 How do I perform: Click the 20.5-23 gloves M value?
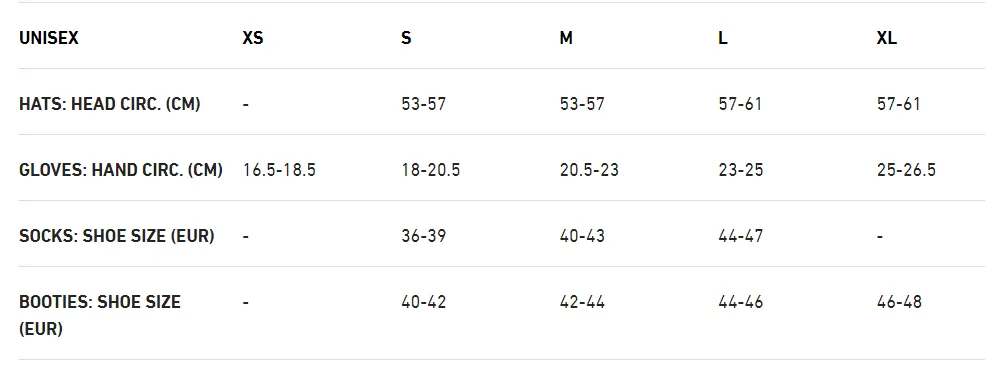(x=589, y=170)
